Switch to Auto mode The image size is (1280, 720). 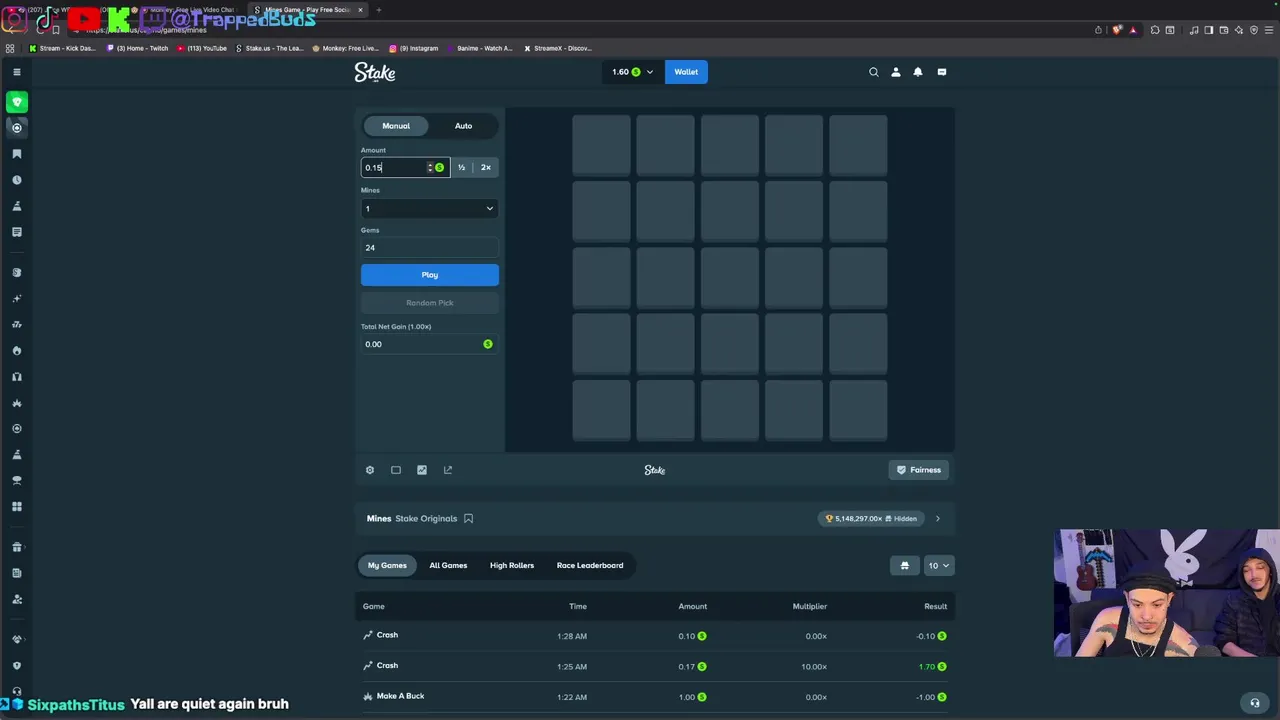point(463,126)
